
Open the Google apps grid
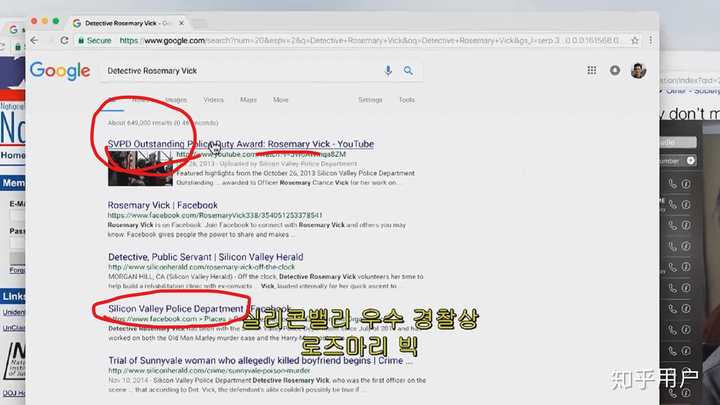point(591,70)
